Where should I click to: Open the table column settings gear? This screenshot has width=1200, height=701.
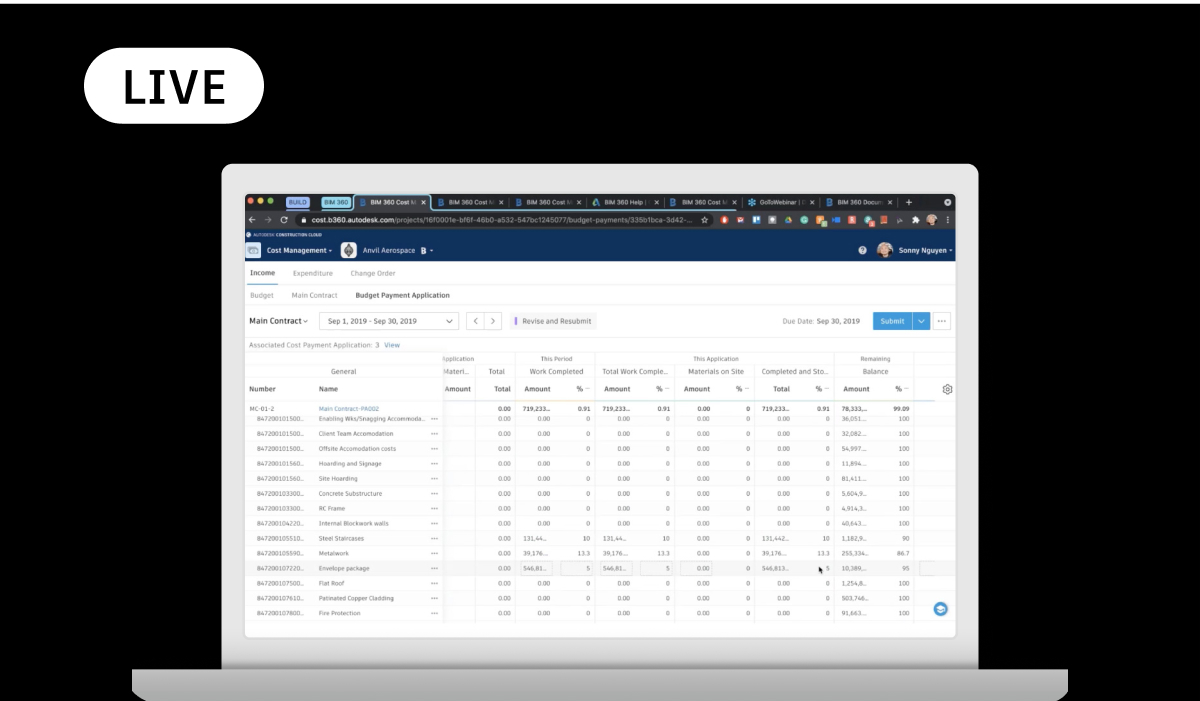[947, 389]
